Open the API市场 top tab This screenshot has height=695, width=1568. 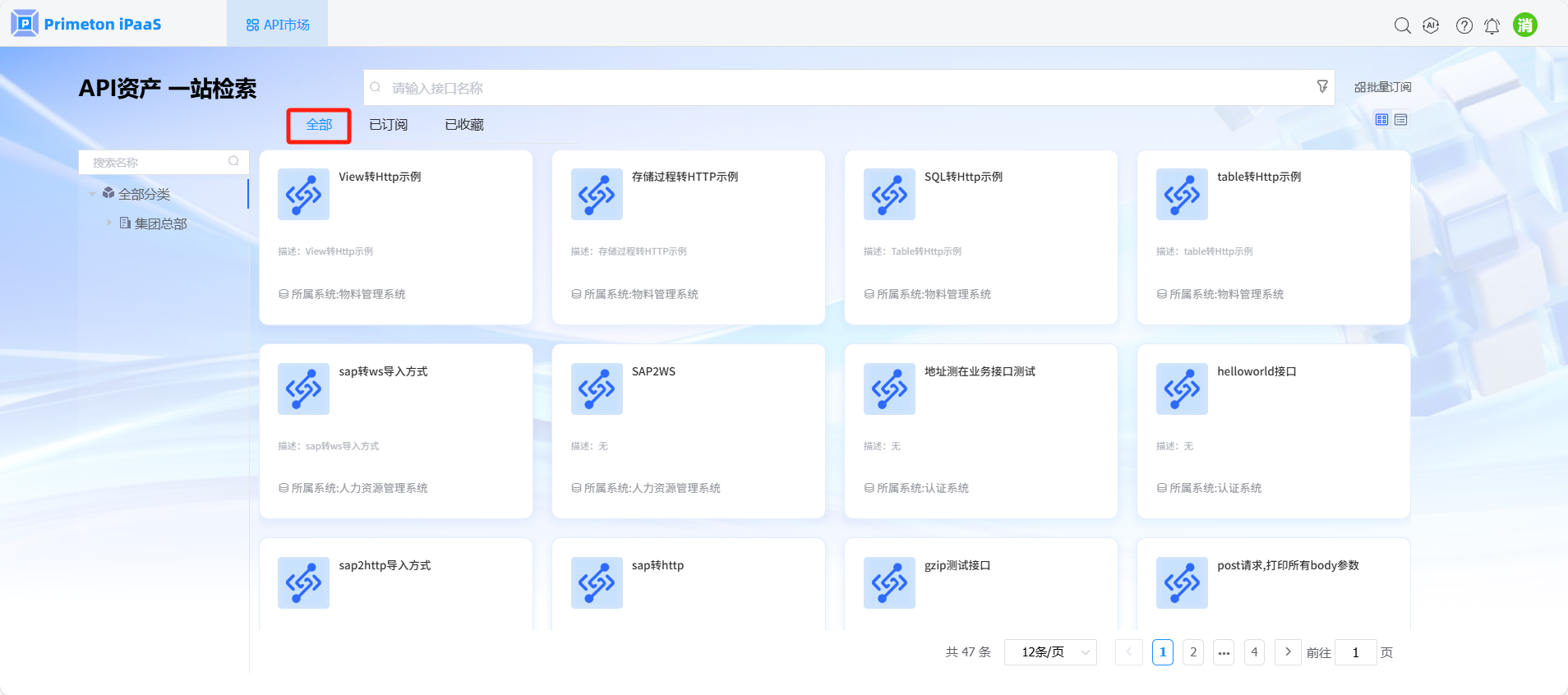[x=278, y=25]
